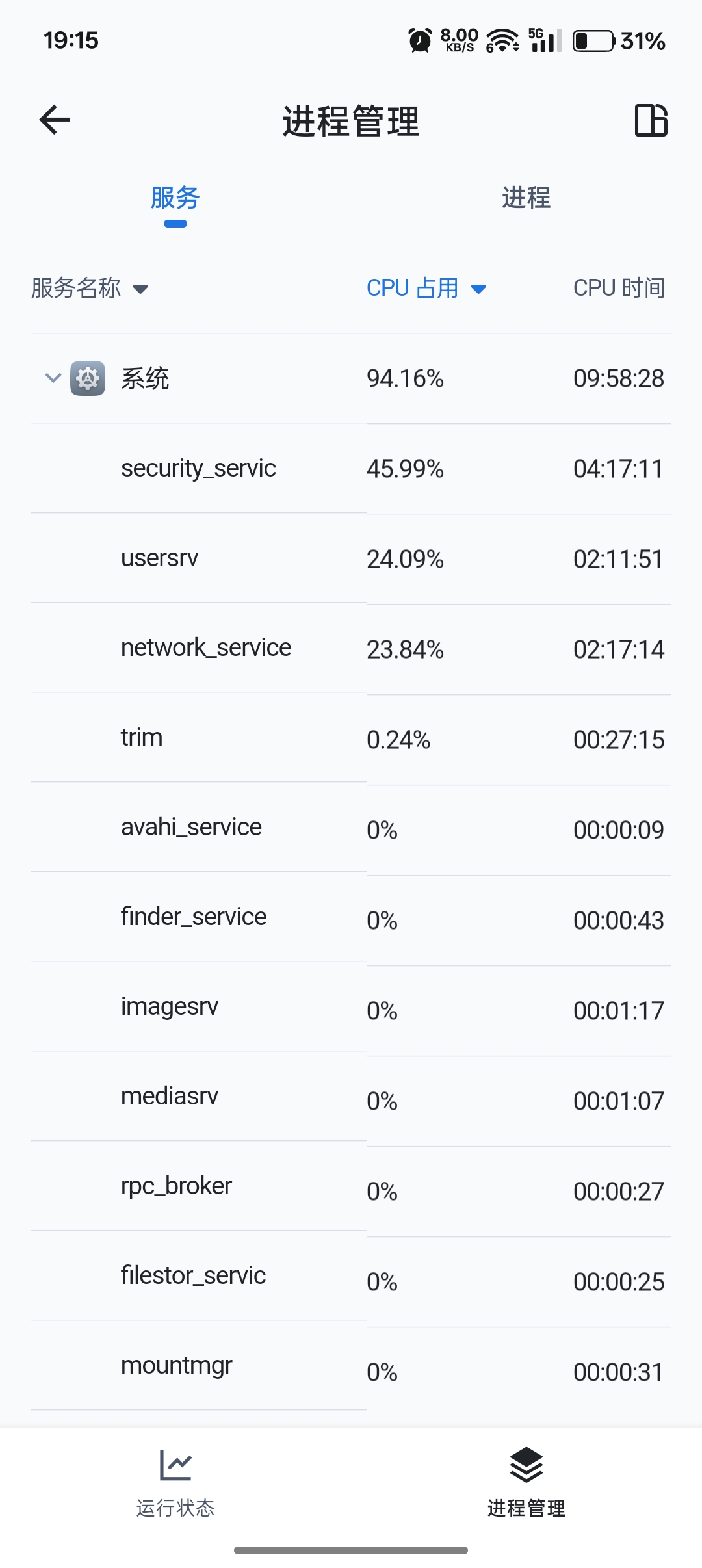Select the 服务 tab
The width and height of the screenshot is (702, 1568).
(x=175, y=198)
